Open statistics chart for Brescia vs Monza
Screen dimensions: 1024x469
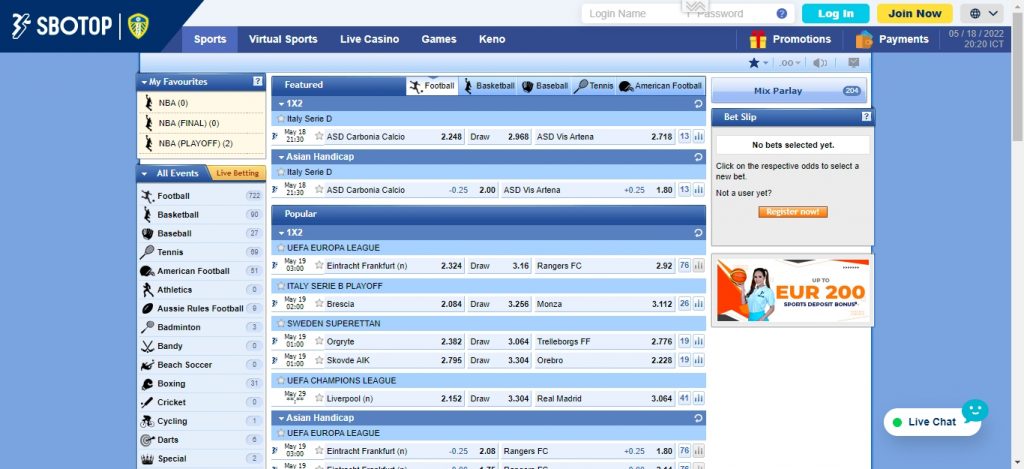(699, 304)
